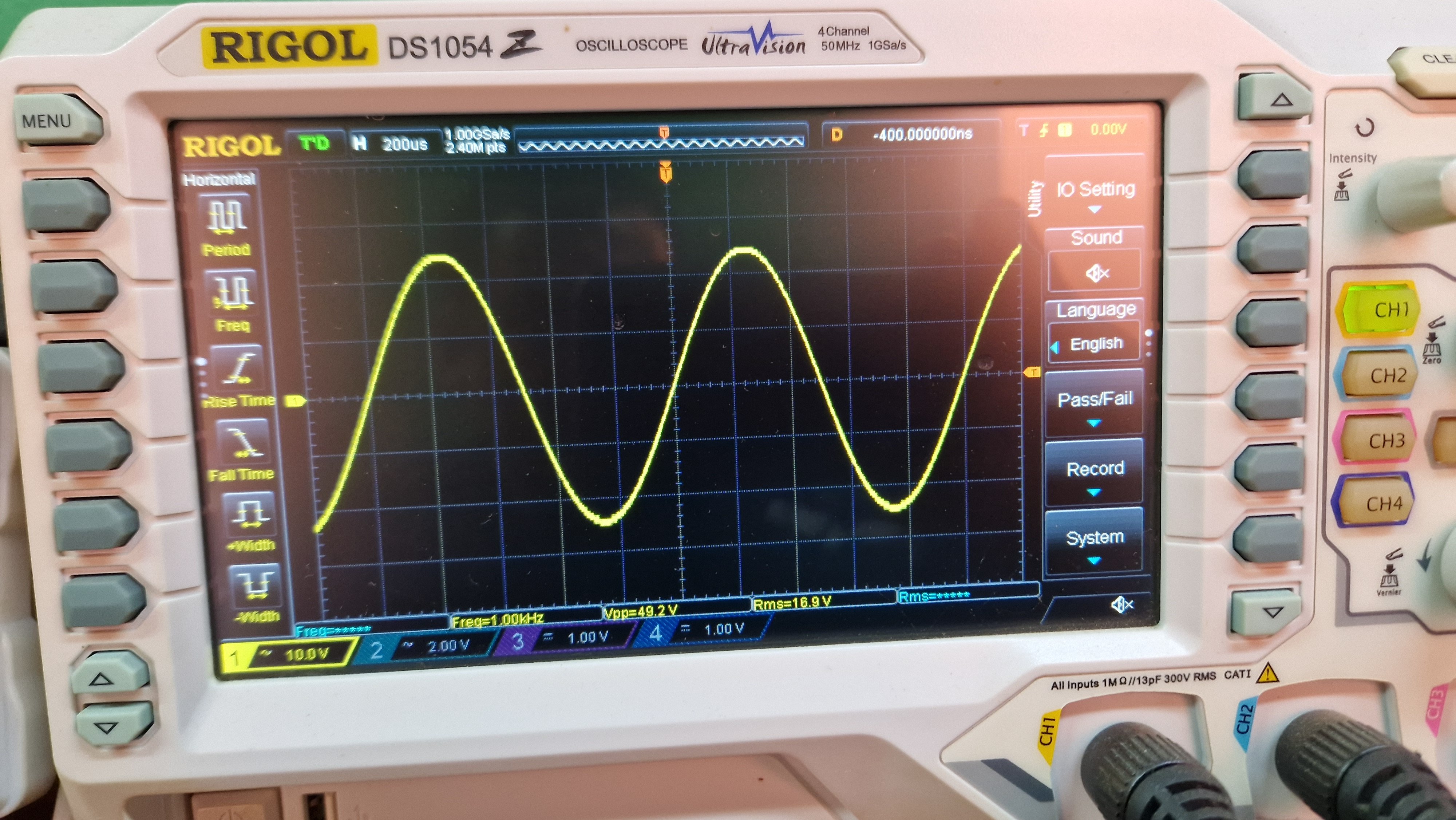Click the speaker status icon at screen bottom-right
The width and height of the screenshot is (1456, 820).
pos(1121,605)
